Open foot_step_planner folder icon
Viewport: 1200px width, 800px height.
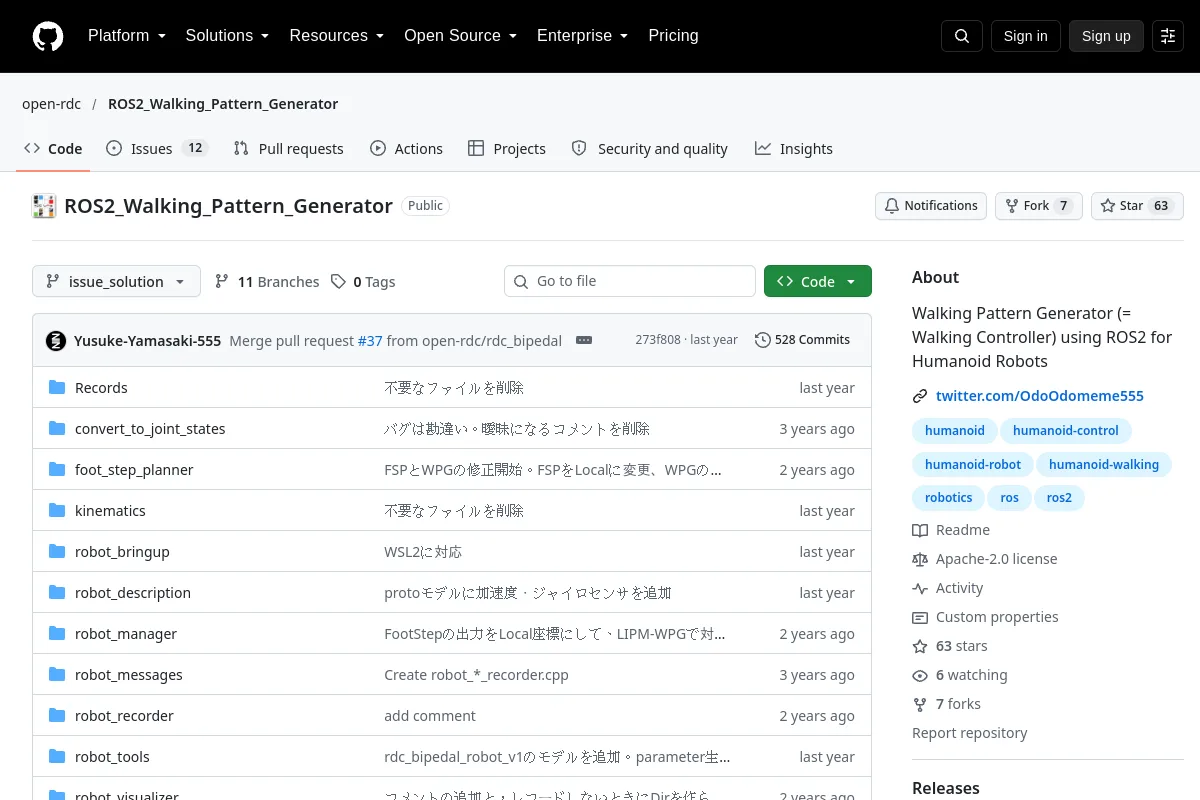(x=57, y=470)
